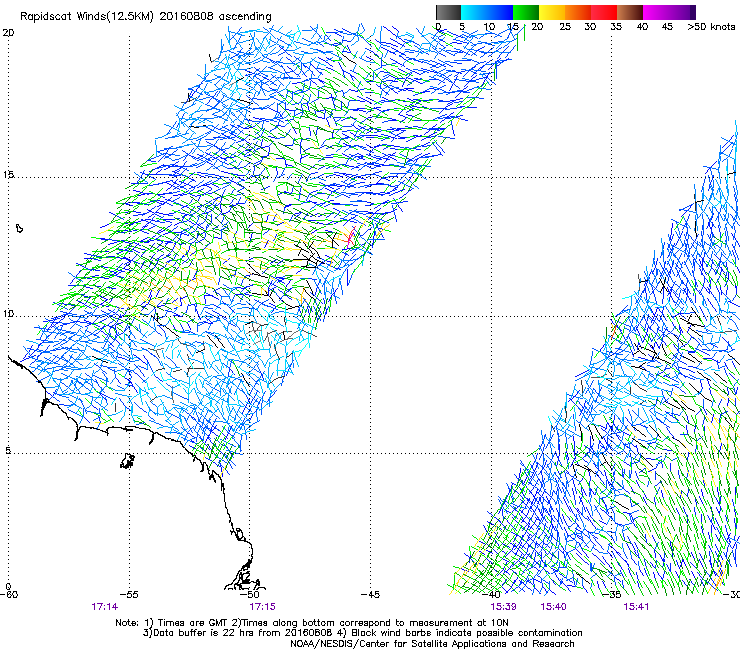Click the '35' label under the color legend

click(616, 27)
